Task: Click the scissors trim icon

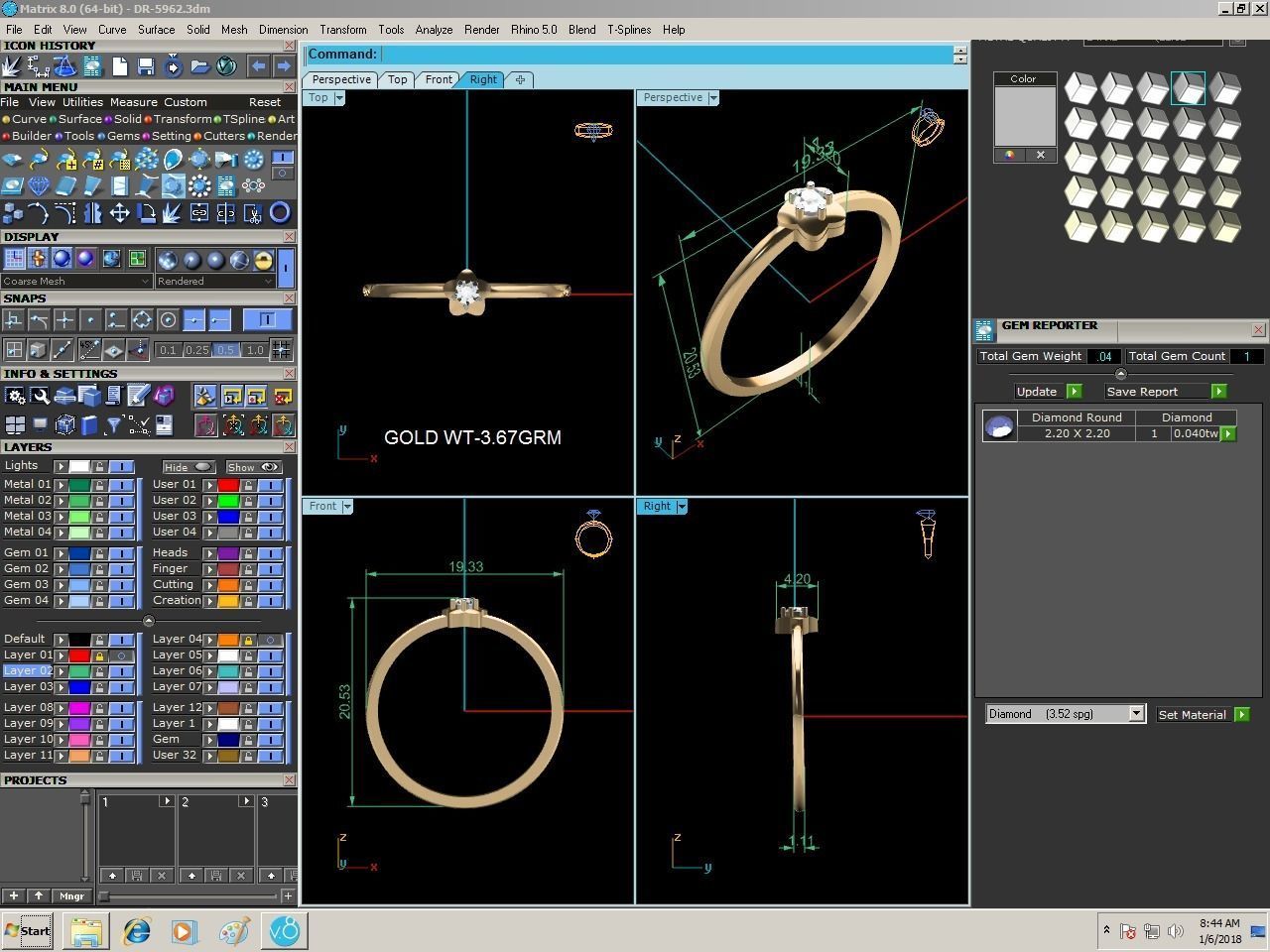Action: [x=253, y=212]
